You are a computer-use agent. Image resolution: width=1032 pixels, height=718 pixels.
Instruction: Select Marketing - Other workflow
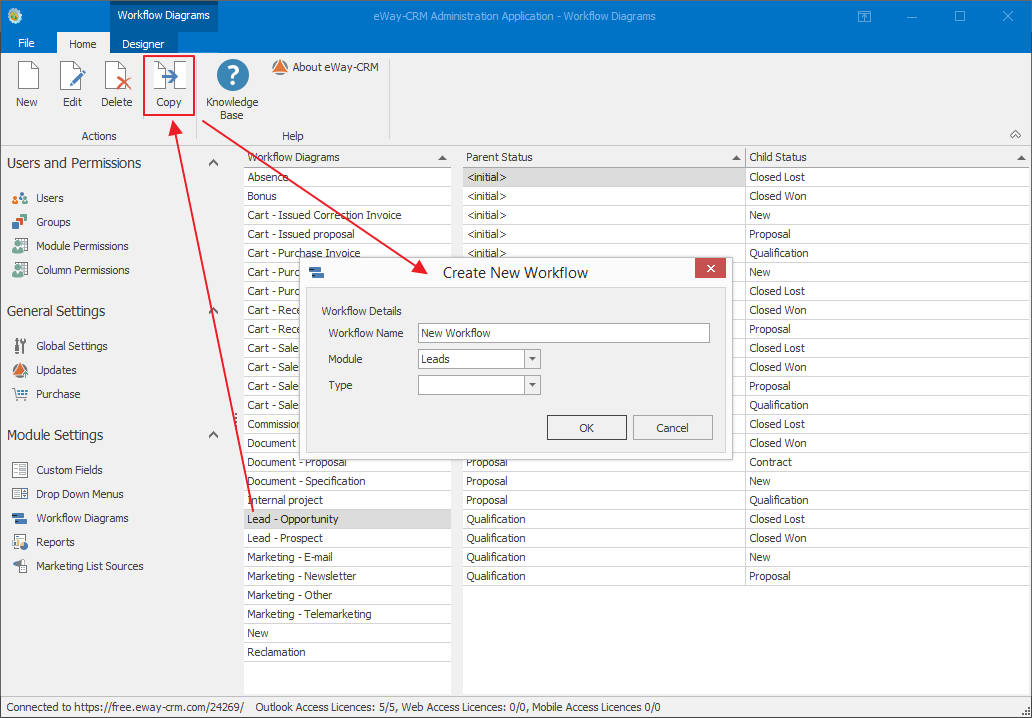[x=348, y=596]
